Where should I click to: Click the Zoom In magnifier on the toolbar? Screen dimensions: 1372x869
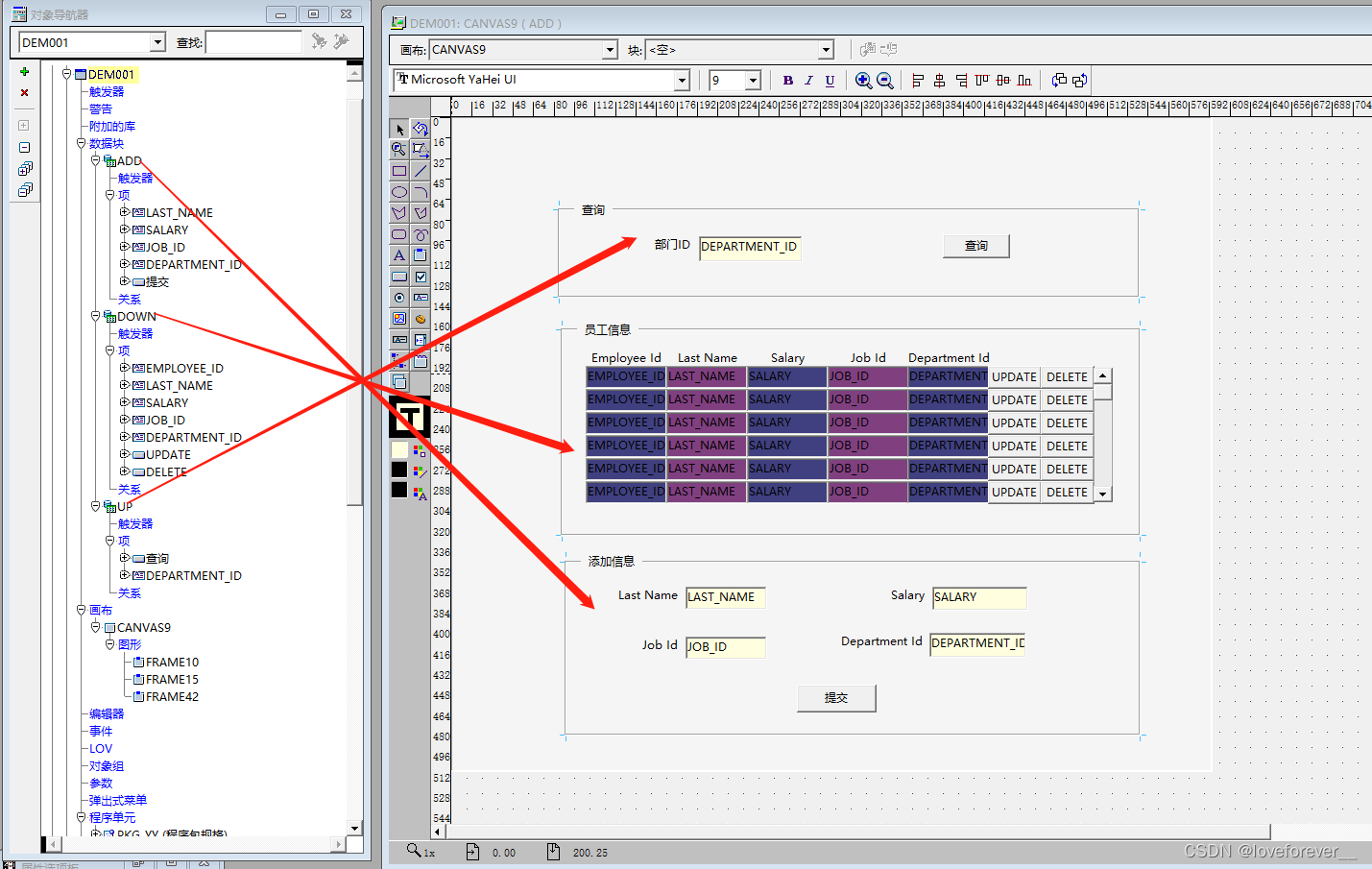tap(863, 81)
